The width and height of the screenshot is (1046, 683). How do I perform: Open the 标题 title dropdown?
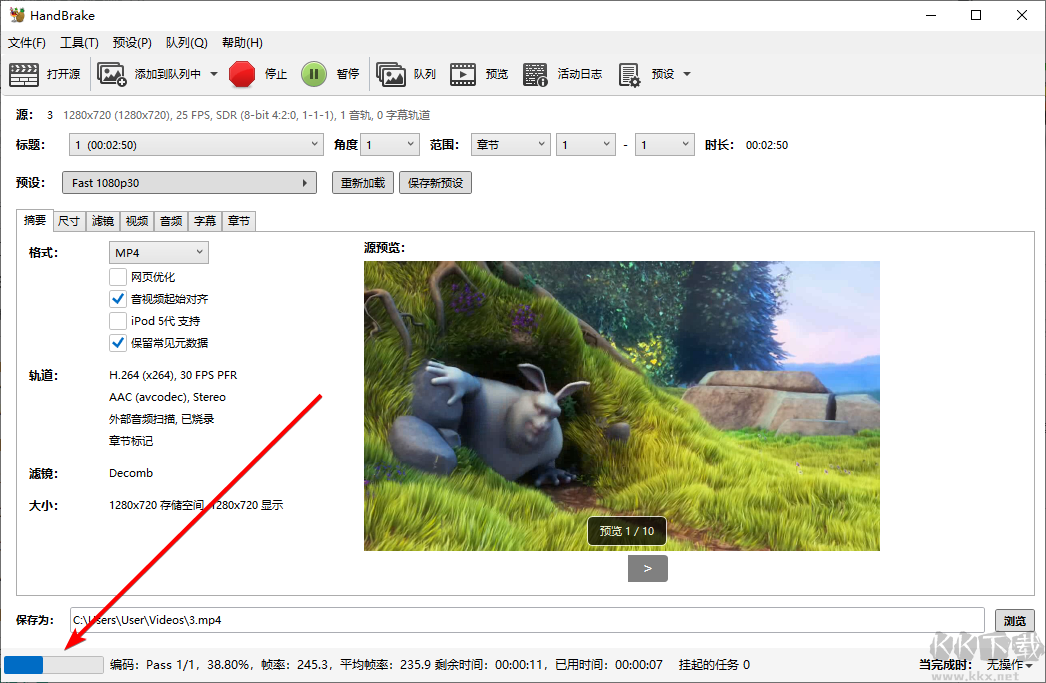click(196, 145)
